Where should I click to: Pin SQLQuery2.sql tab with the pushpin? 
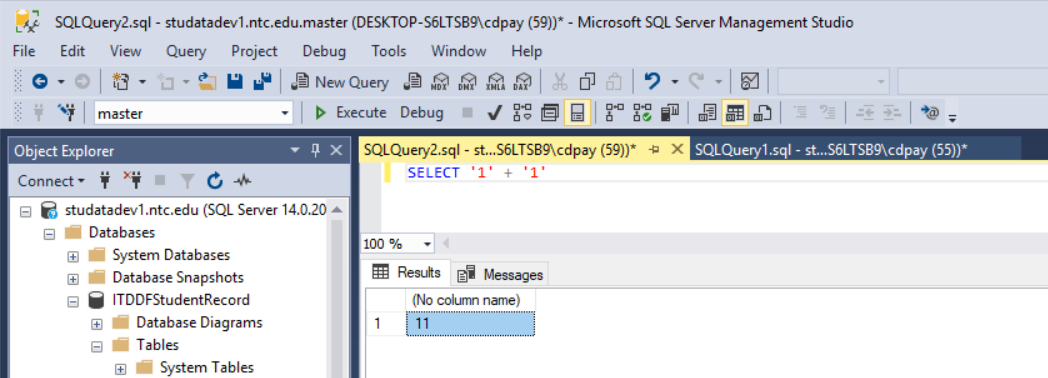pyautogui.click(x=654, y=150)
